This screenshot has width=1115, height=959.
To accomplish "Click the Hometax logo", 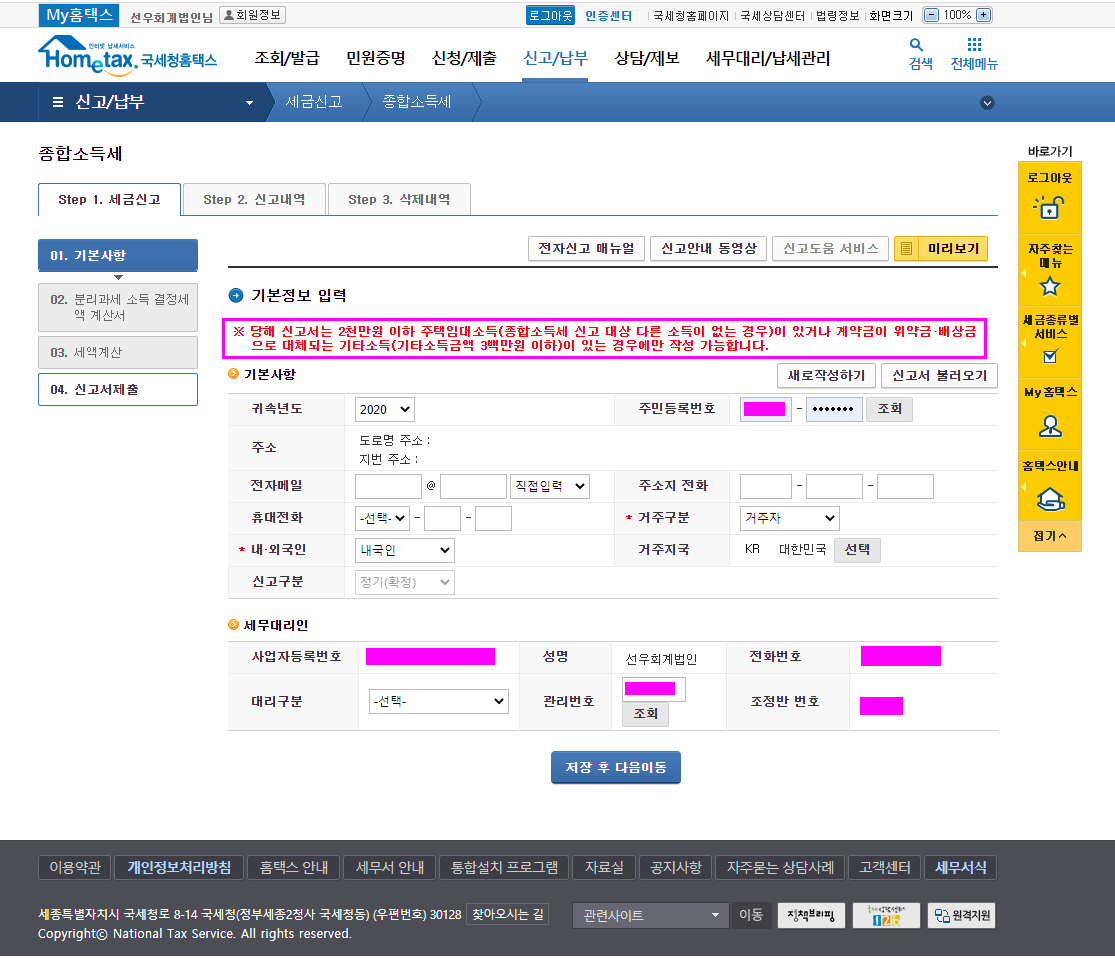I will click(x=127, y=55).
